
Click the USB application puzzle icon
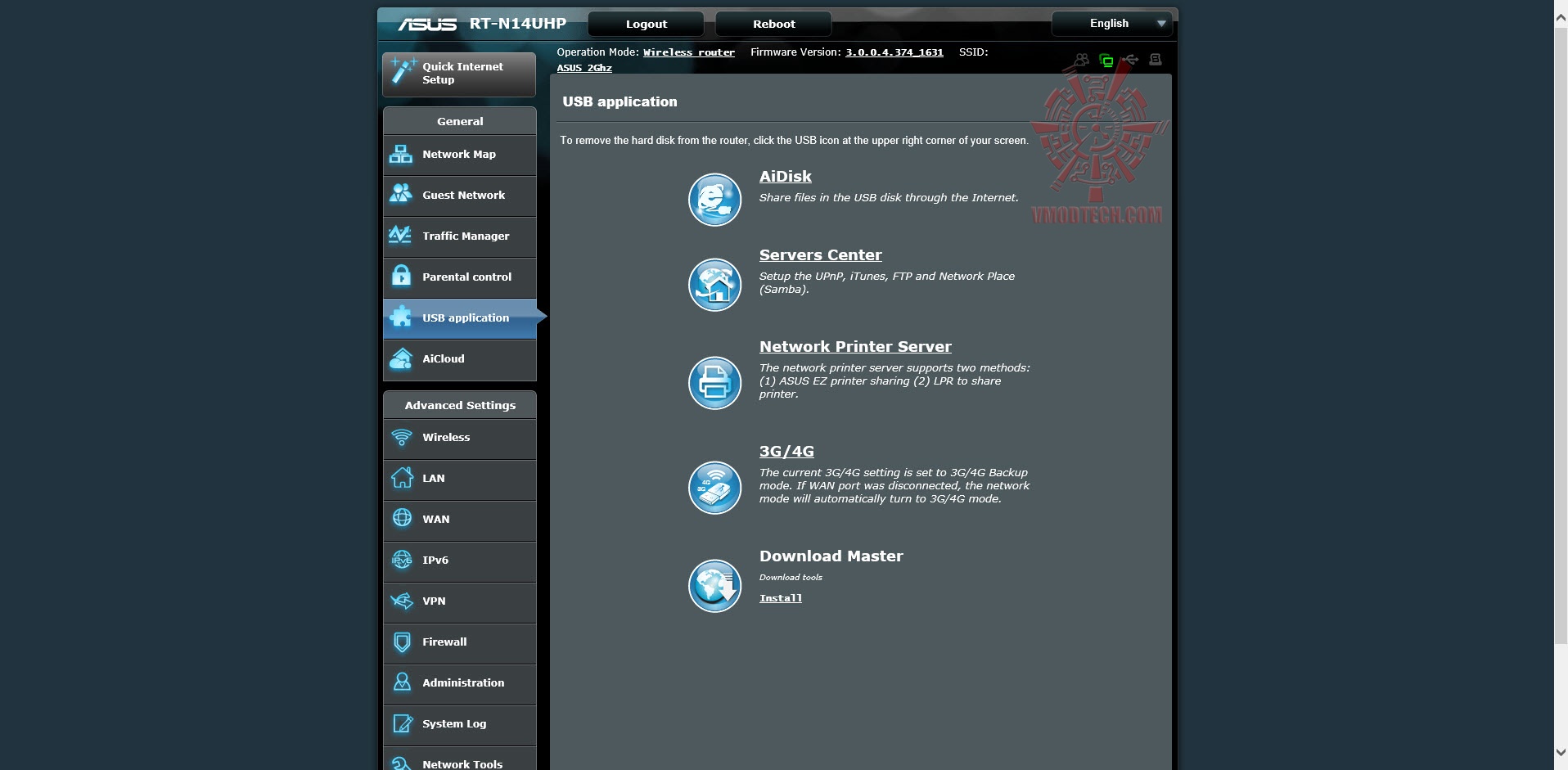[401, 317]
